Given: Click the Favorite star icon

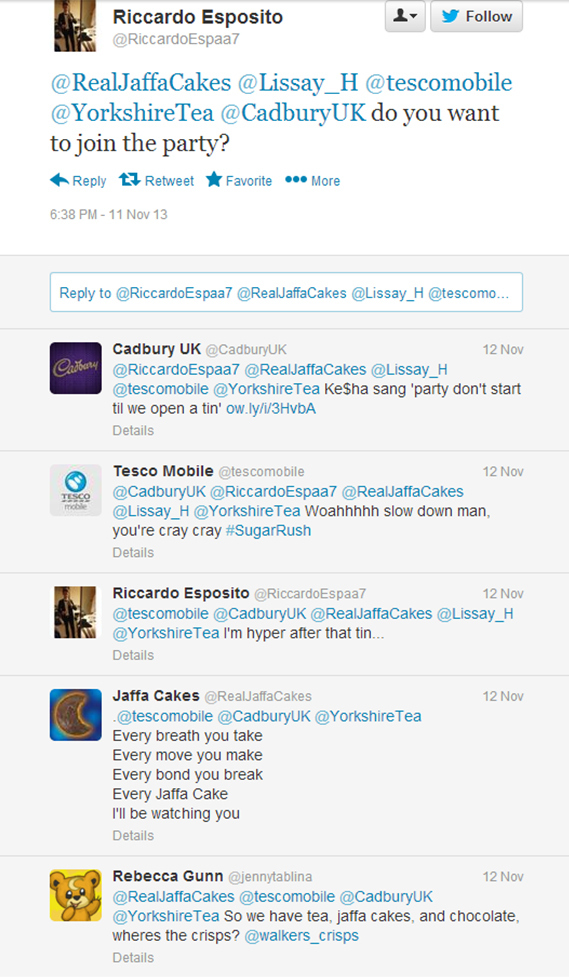Looking at the screenshot, I should pos(214,179).
